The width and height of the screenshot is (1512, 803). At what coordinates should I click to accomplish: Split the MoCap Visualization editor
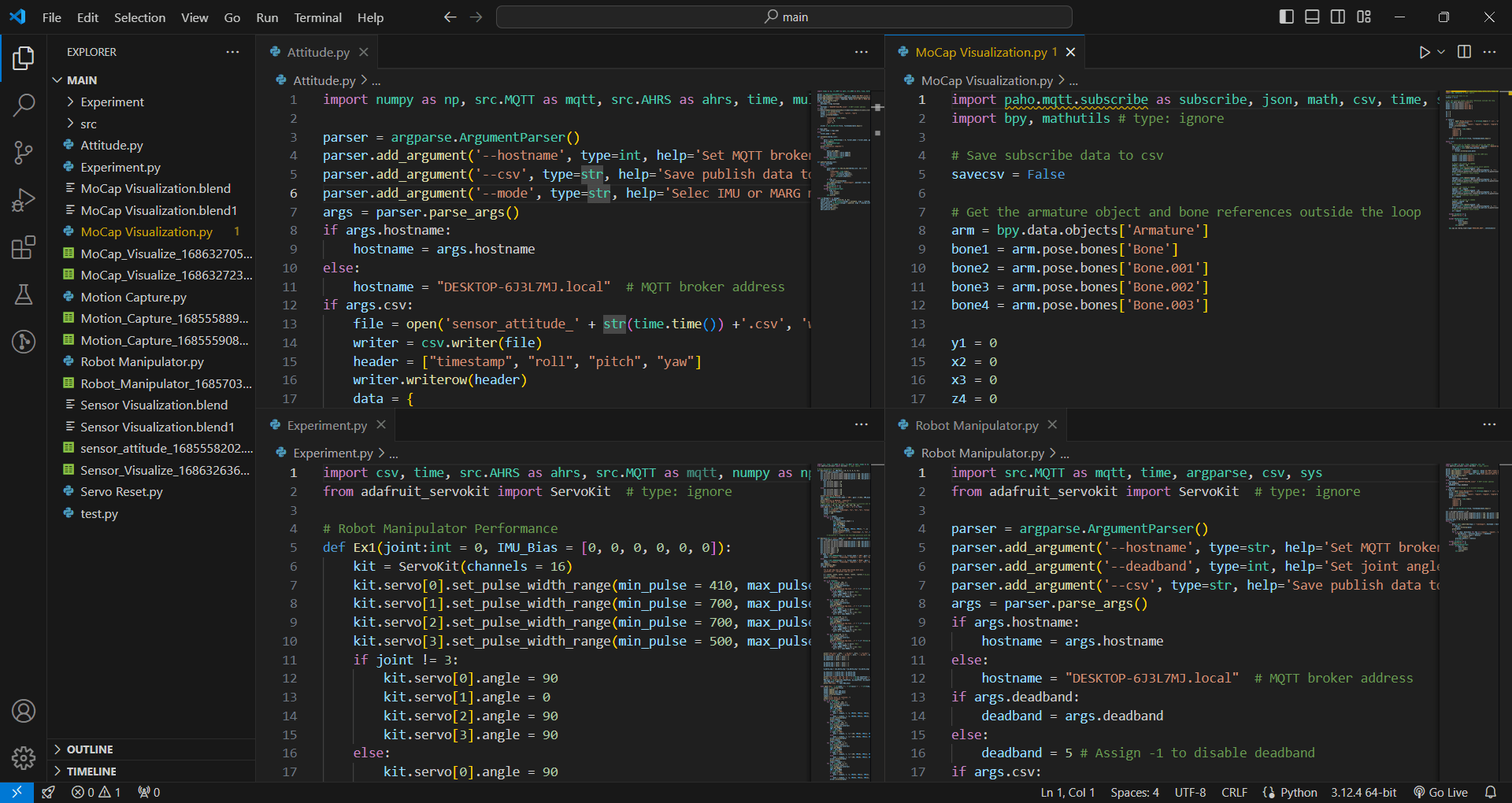[1464, 53]
